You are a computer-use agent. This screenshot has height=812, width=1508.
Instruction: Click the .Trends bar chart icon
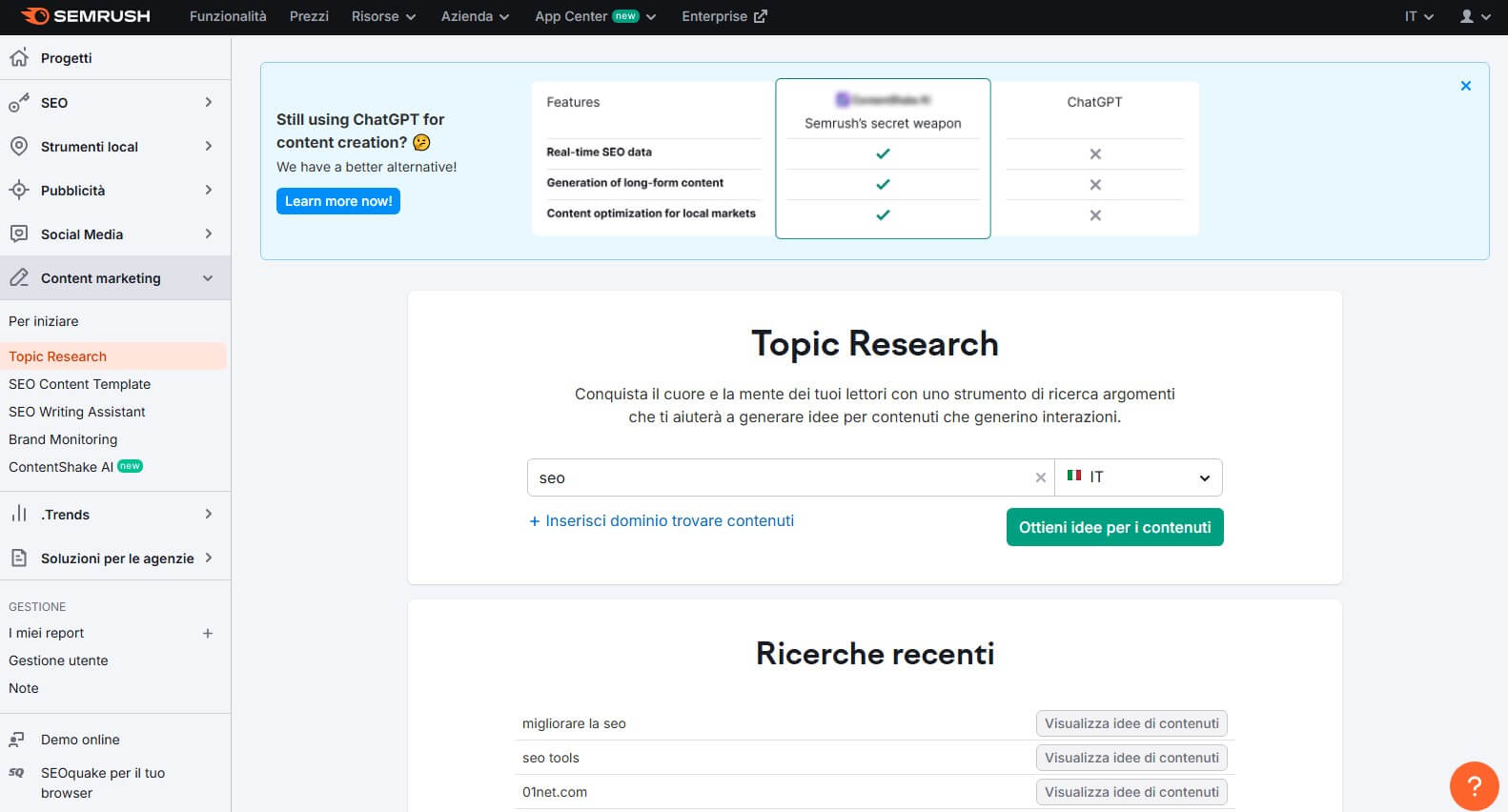pos(18,515)
